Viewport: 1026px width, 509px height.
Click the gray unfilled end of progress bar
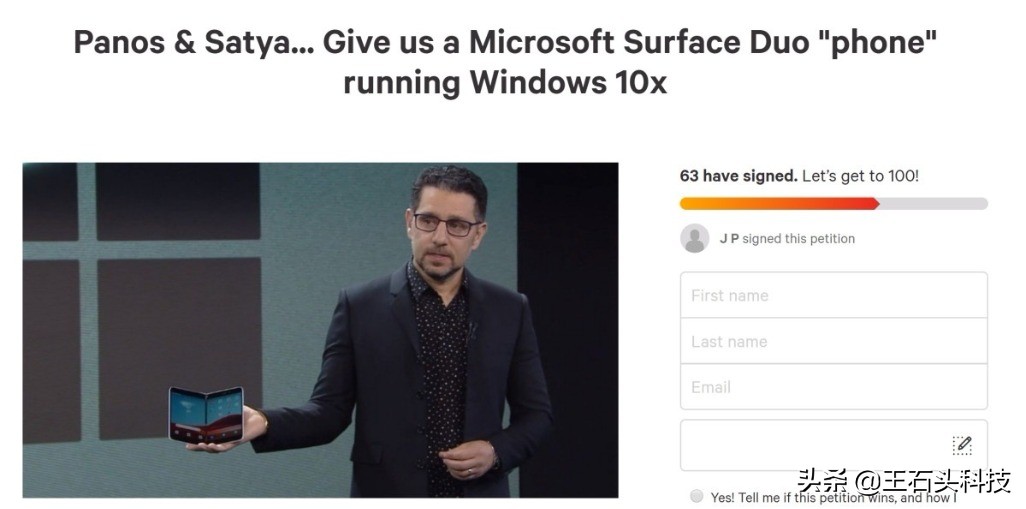point(933,203)
